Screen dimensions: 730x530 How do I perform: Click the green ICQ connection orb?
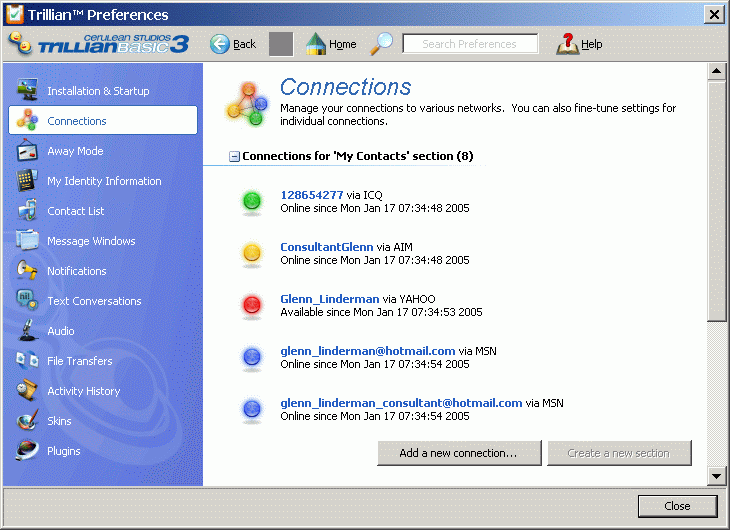coord(252,201)
